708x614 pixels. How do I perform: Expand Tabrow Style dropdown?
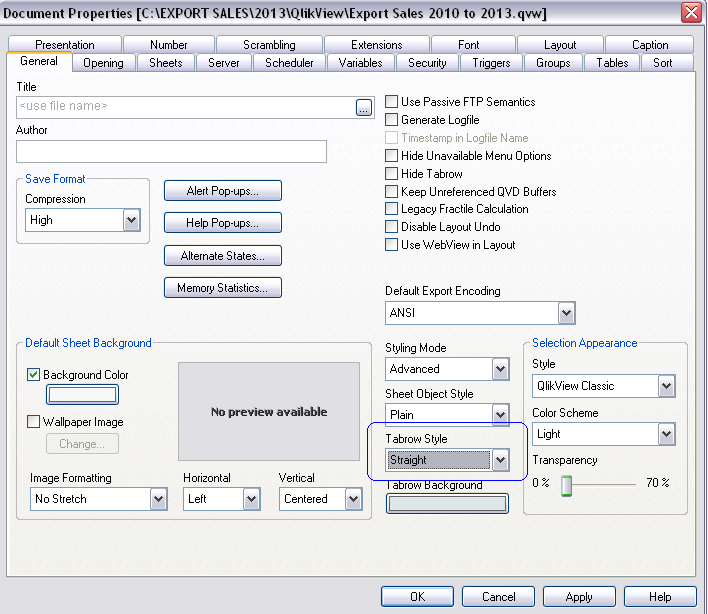[500, 460]
